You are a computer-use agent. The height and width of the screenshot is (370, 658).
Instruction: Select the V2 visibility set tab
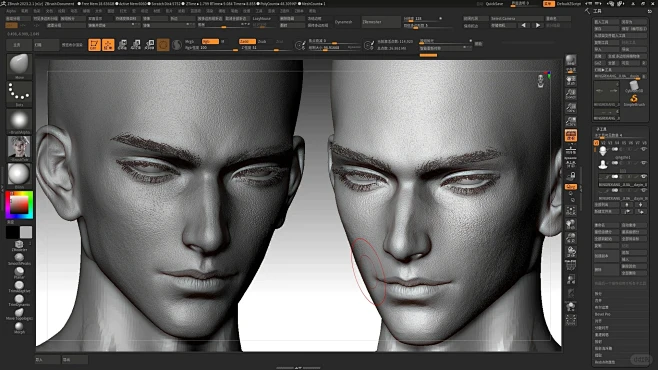603,143
